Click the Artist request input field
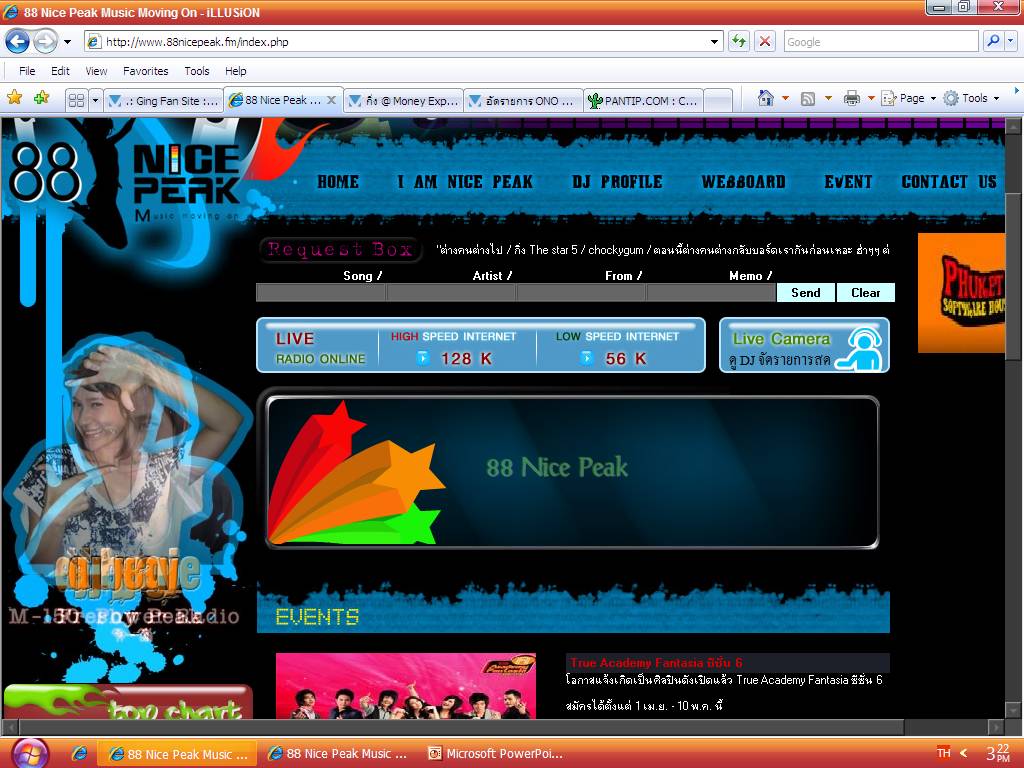Viewport: 1024px width, 768px height. pos(451,293)
